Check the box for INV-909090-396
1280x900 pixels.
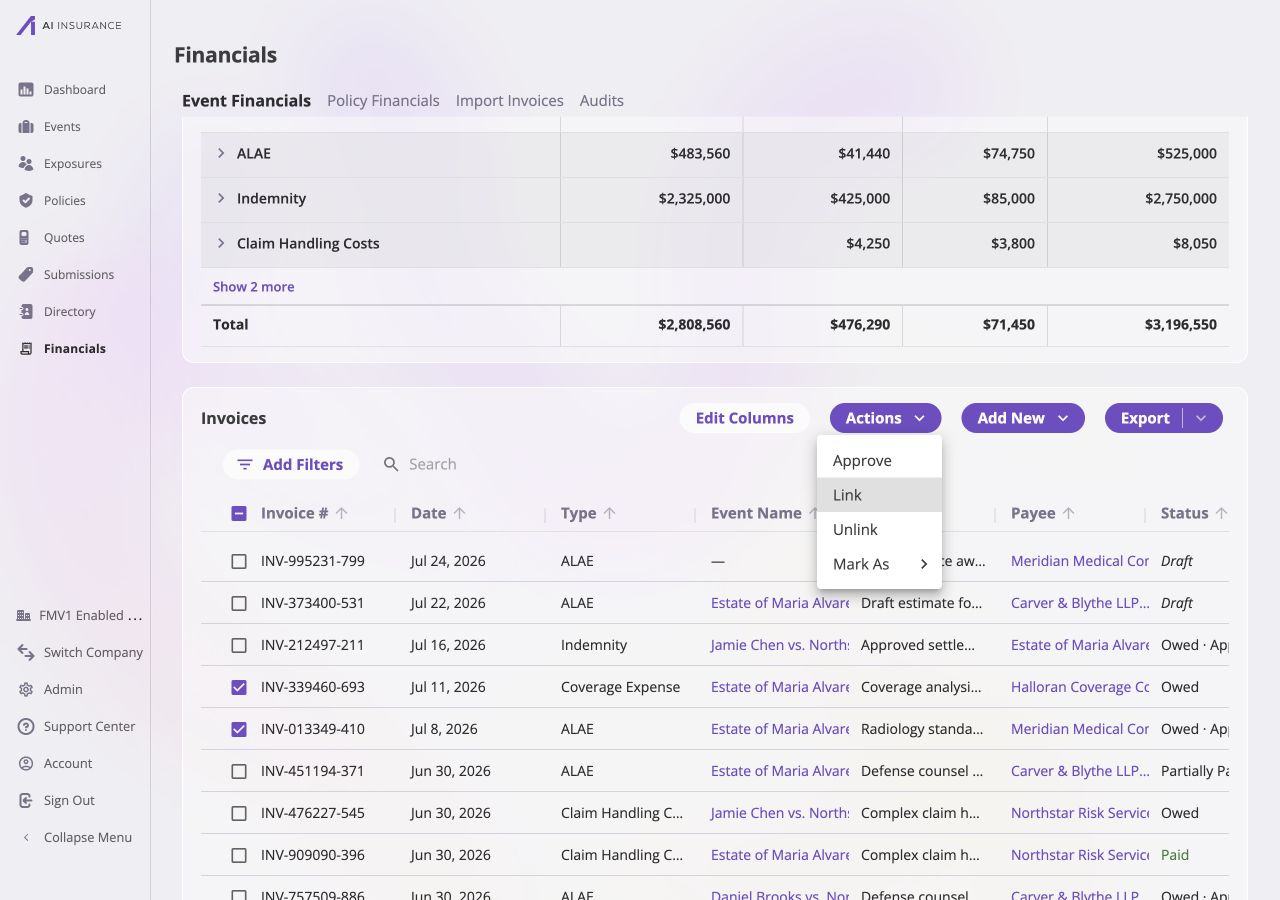[239, 856]
